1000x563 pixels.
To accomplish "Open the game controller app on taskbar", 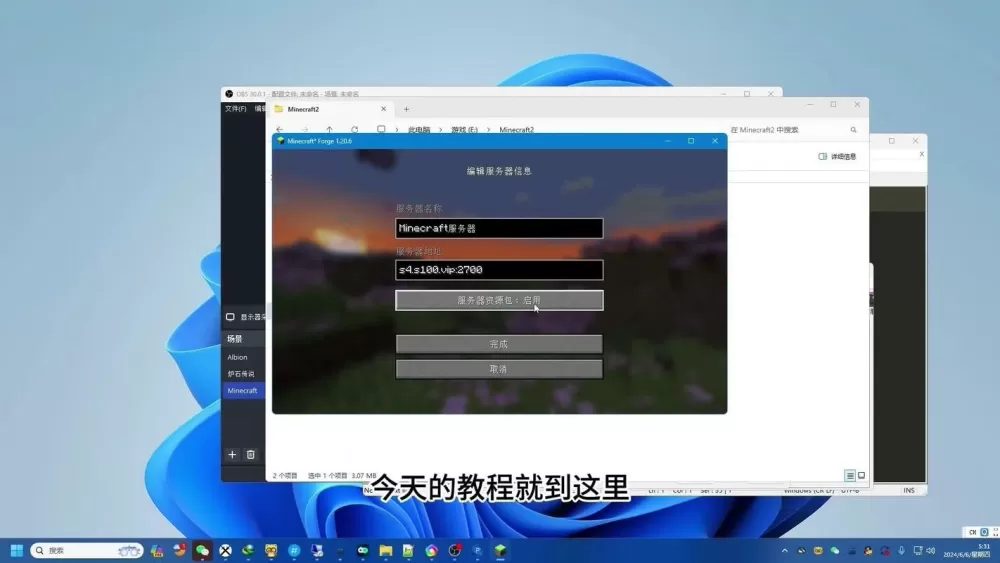I will 363,550.
